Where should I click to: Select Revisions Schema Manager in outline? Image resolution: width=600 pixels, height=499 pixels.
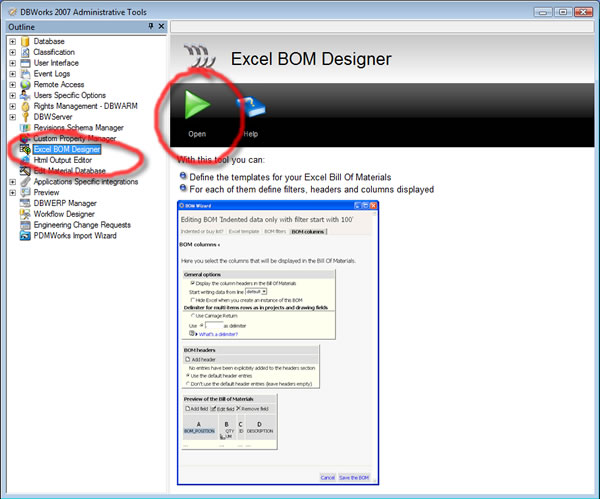pyautogui.click(x=78, y=128)
